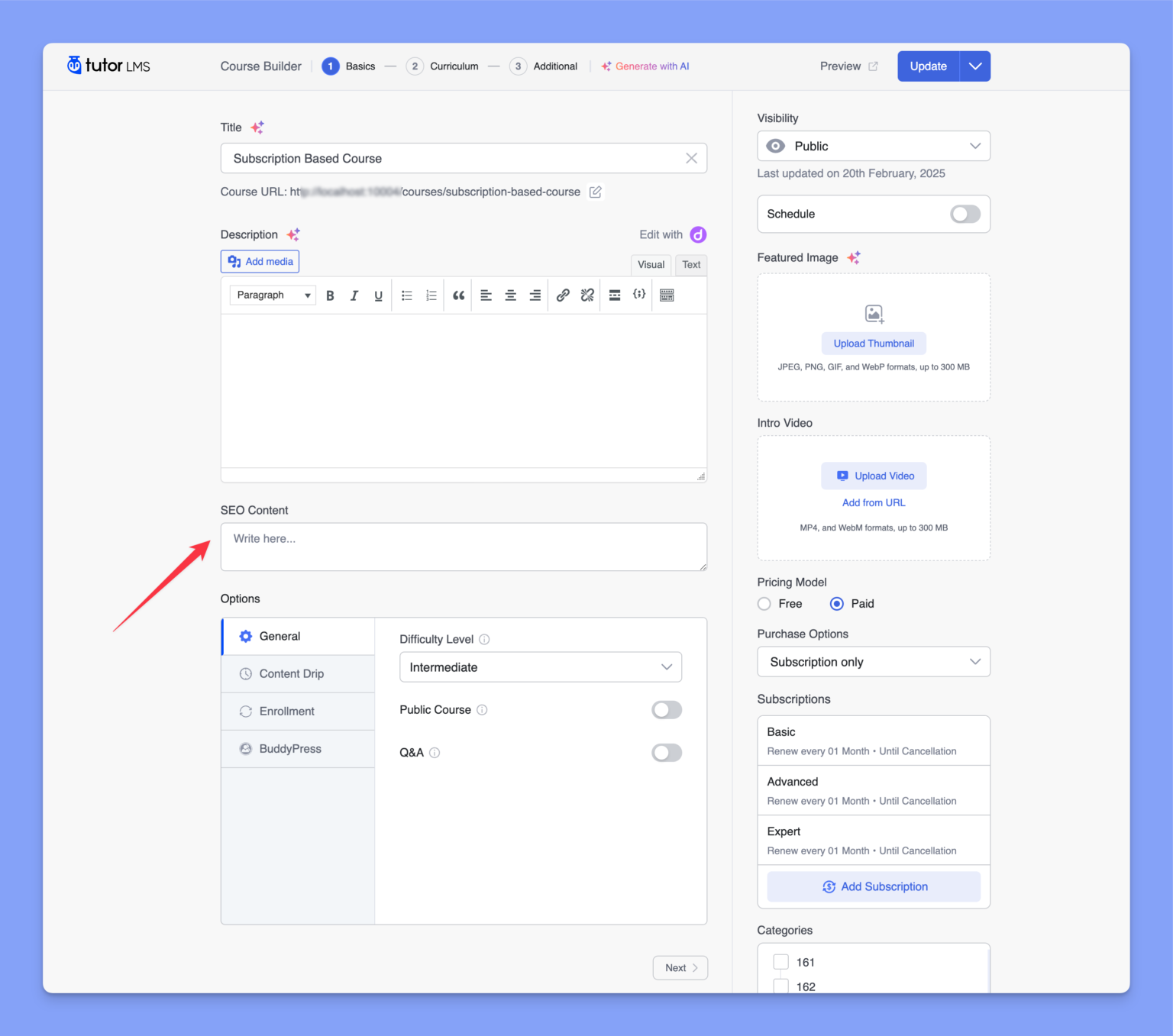Apply bold formatting in the description editor

click(x=329, y=295)
